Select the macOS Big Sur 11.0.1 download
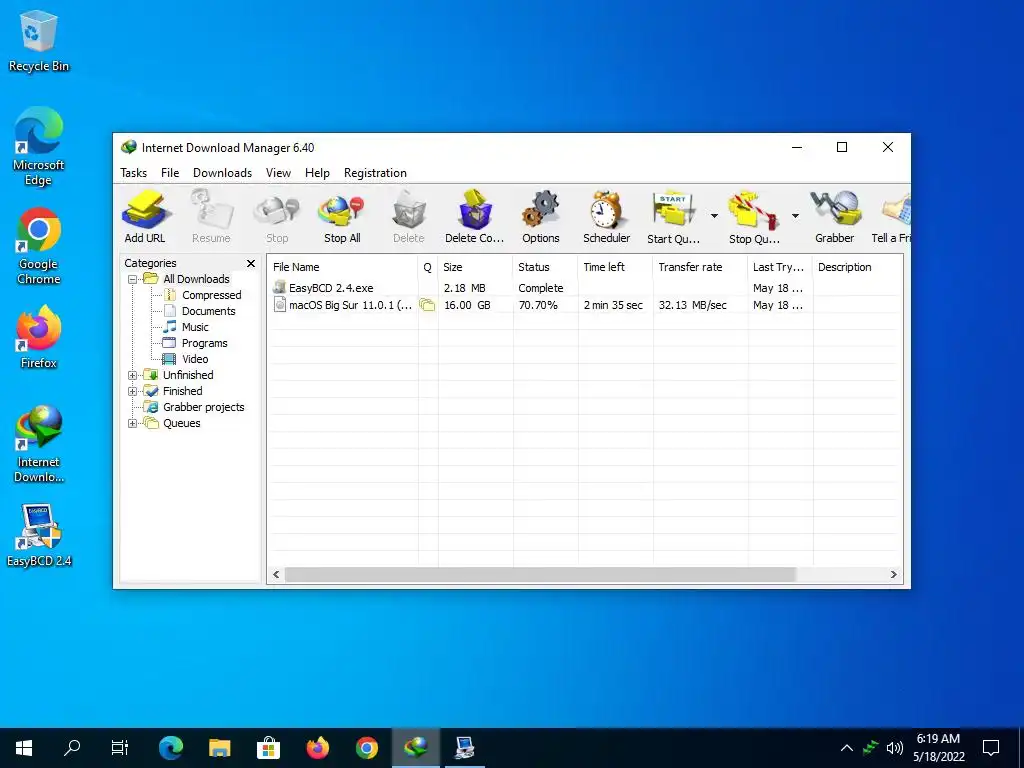Viewport: 1024px width, 768px height. click(x=584, y=305)
